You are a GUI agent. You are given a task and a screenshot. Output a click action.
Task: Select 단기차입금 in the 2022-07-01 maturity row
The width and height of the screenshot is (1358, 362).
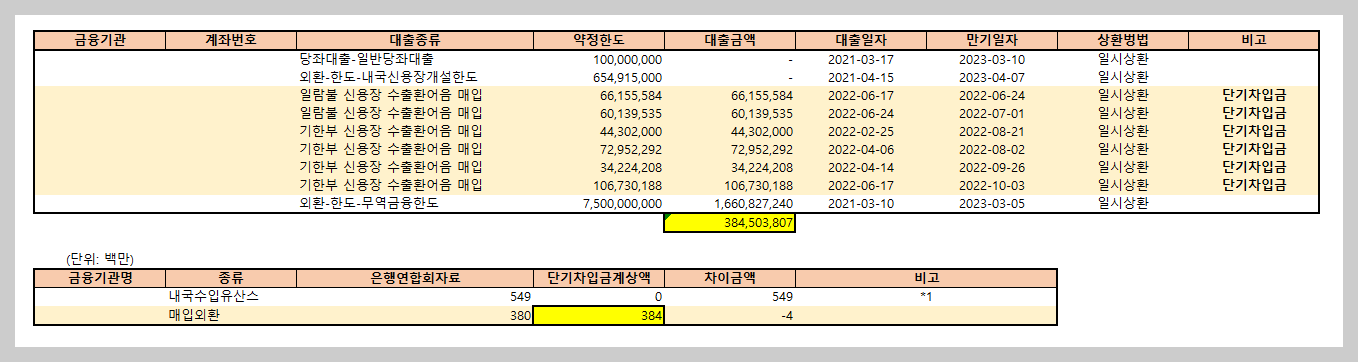[x=1254, y=113]
